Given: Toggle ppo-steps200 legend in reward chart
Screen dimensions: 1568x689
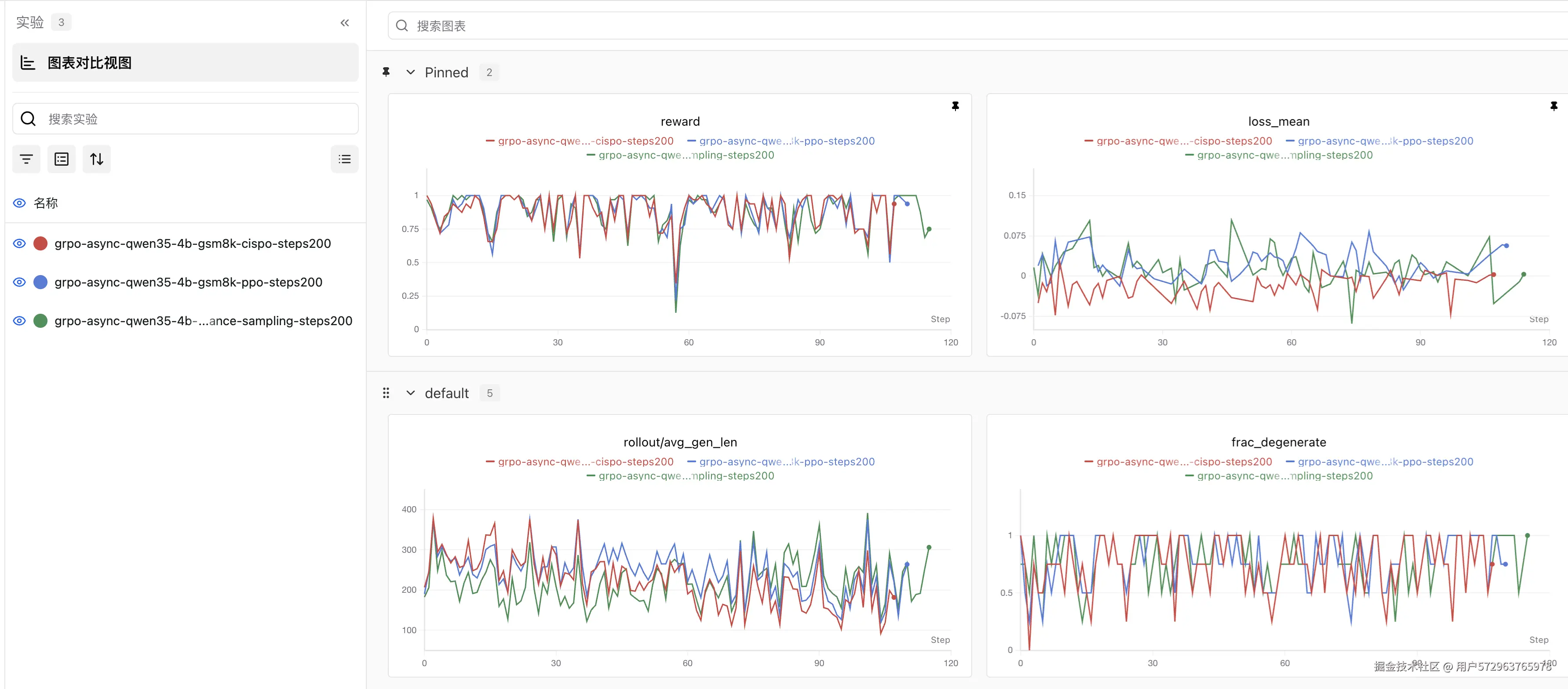Looking at the screenshot, I should [x=781, y=141].
